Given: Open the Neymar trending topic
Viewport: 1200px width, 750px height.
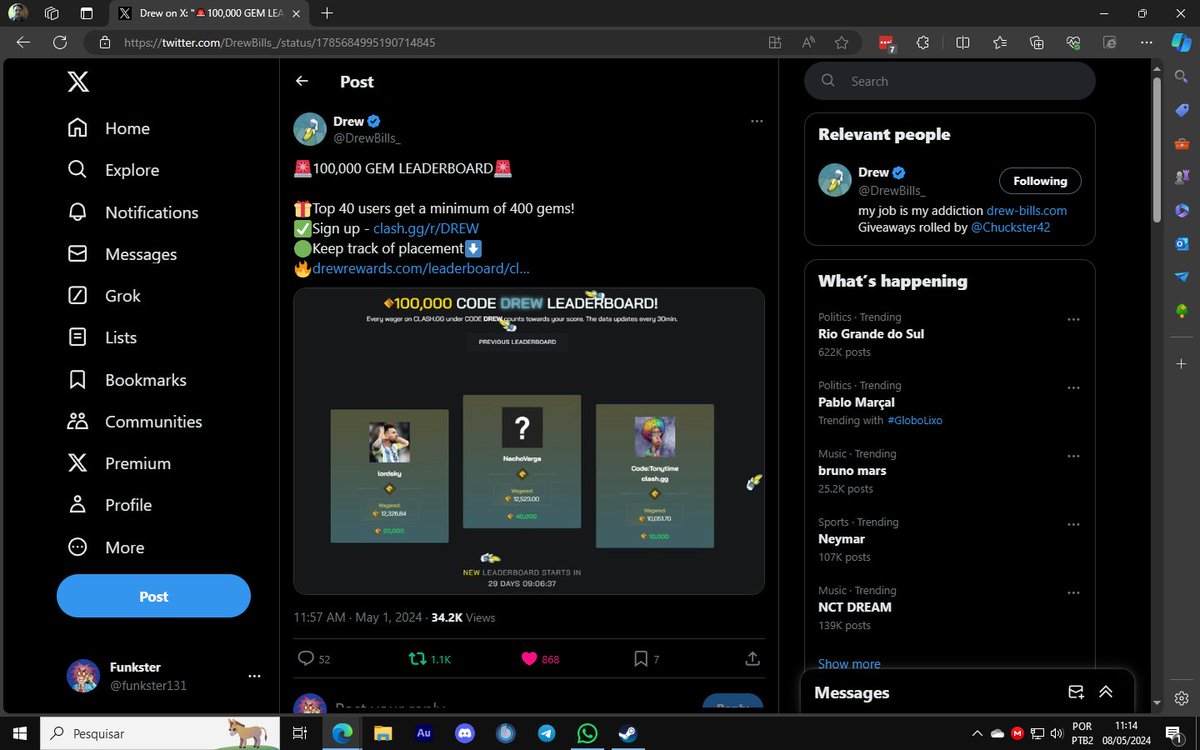Looking at the screenshot, I should click(841, 539).
